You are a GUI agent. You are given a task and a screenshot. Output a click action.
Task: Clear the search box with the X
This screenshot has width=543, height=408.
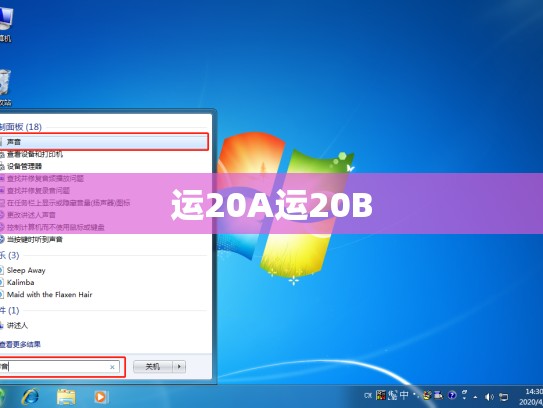click(112, 367)
